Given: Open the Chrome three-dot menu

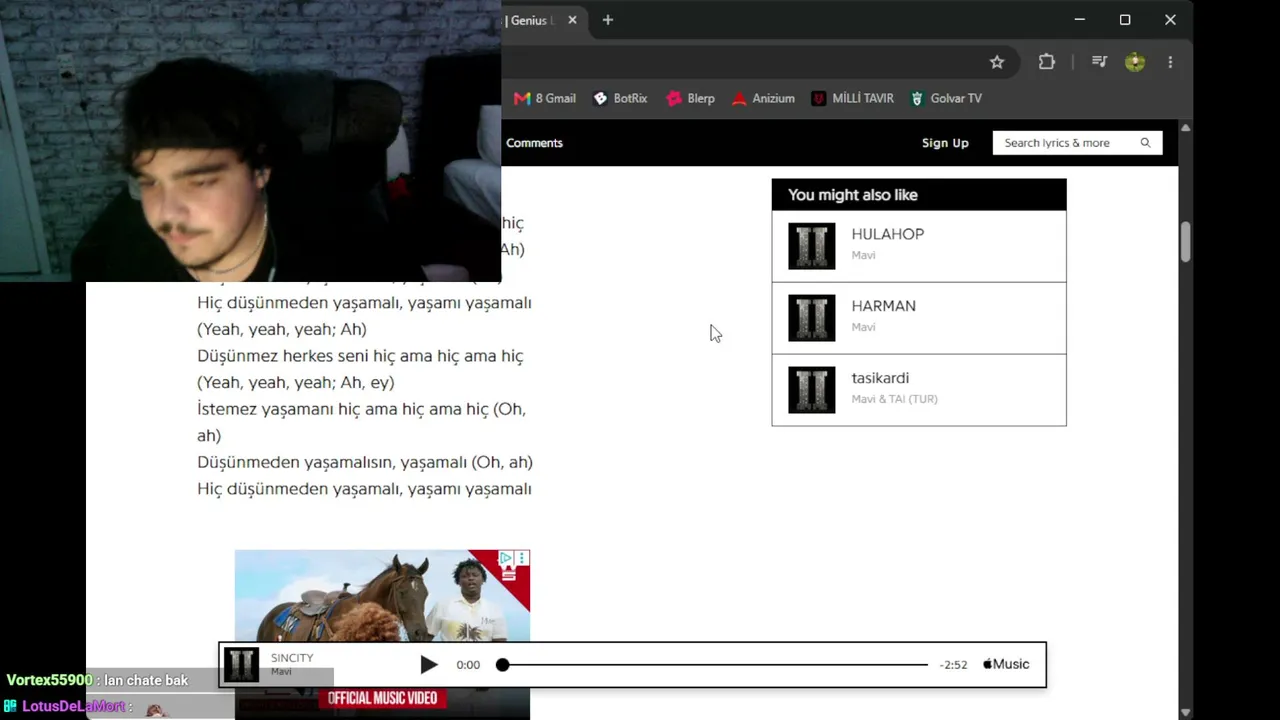Looking at the screenshot, I should pyautogui.click(x=1170, y=62).
